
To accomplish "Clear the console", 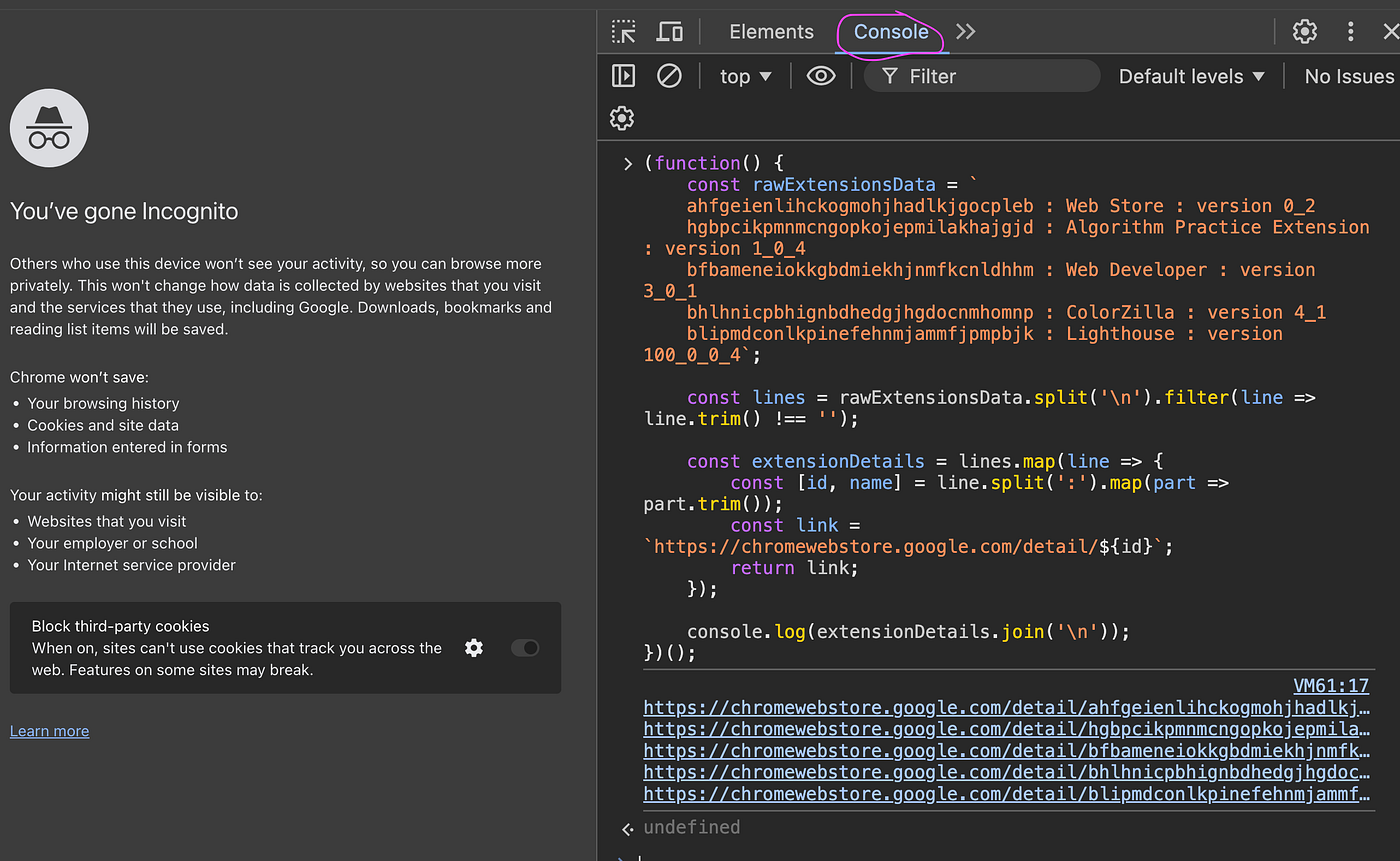I will (669, 76).
